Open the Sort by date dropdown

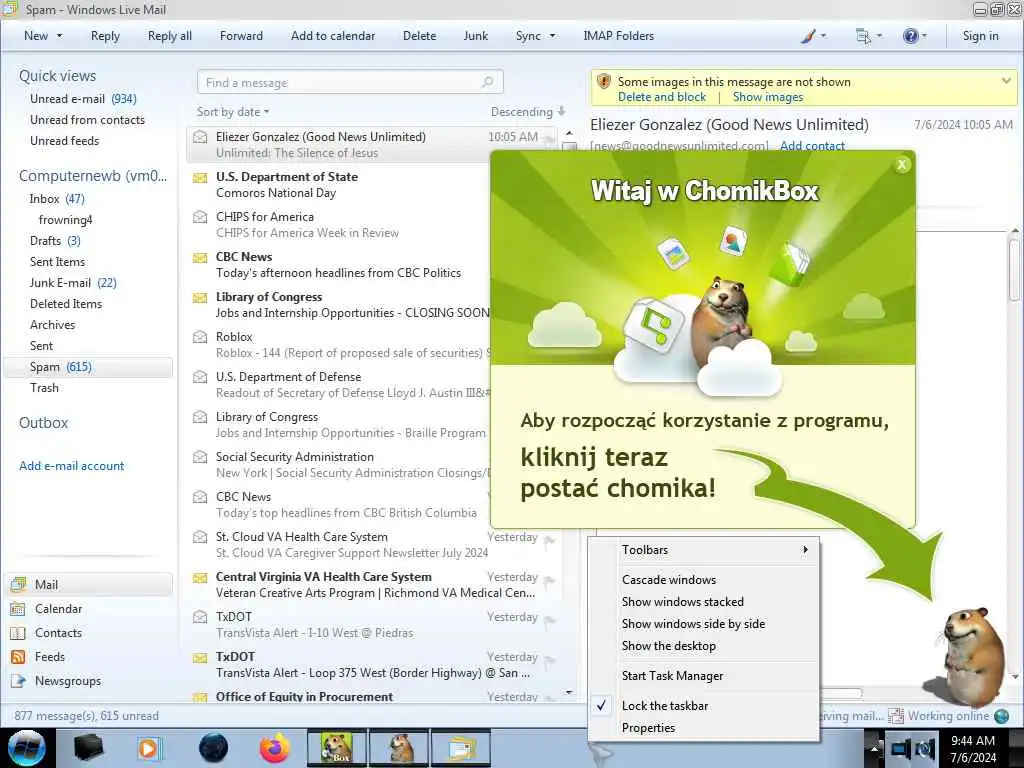(x=232, y=112)
